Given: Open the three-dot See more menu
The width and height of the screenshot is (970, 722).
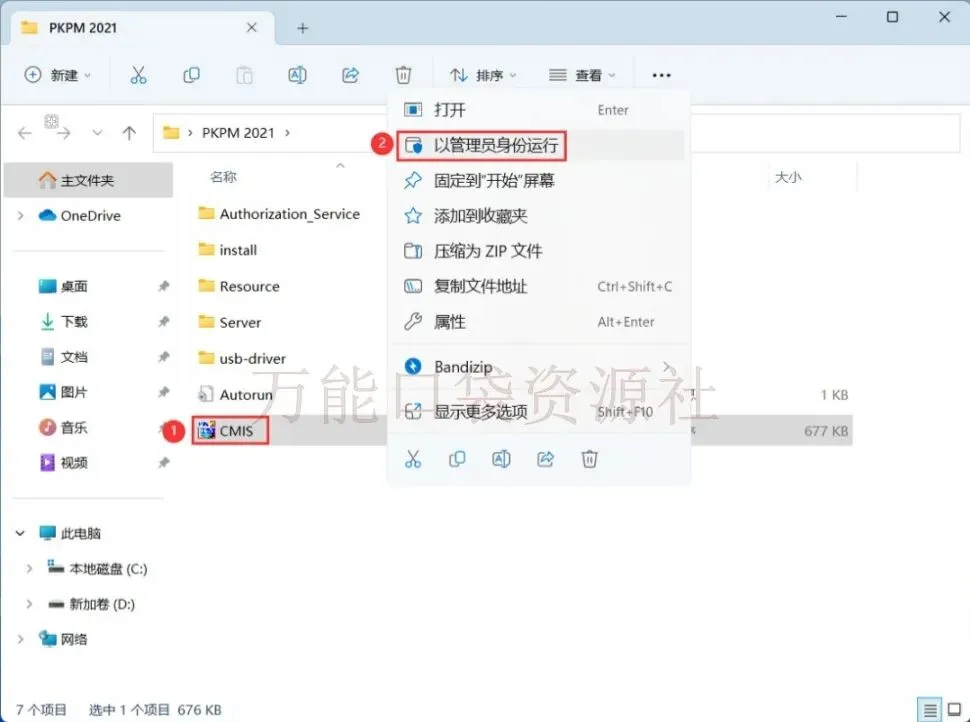Looking at the screenshot, I should pyautogui.click(x=661, y=75).
